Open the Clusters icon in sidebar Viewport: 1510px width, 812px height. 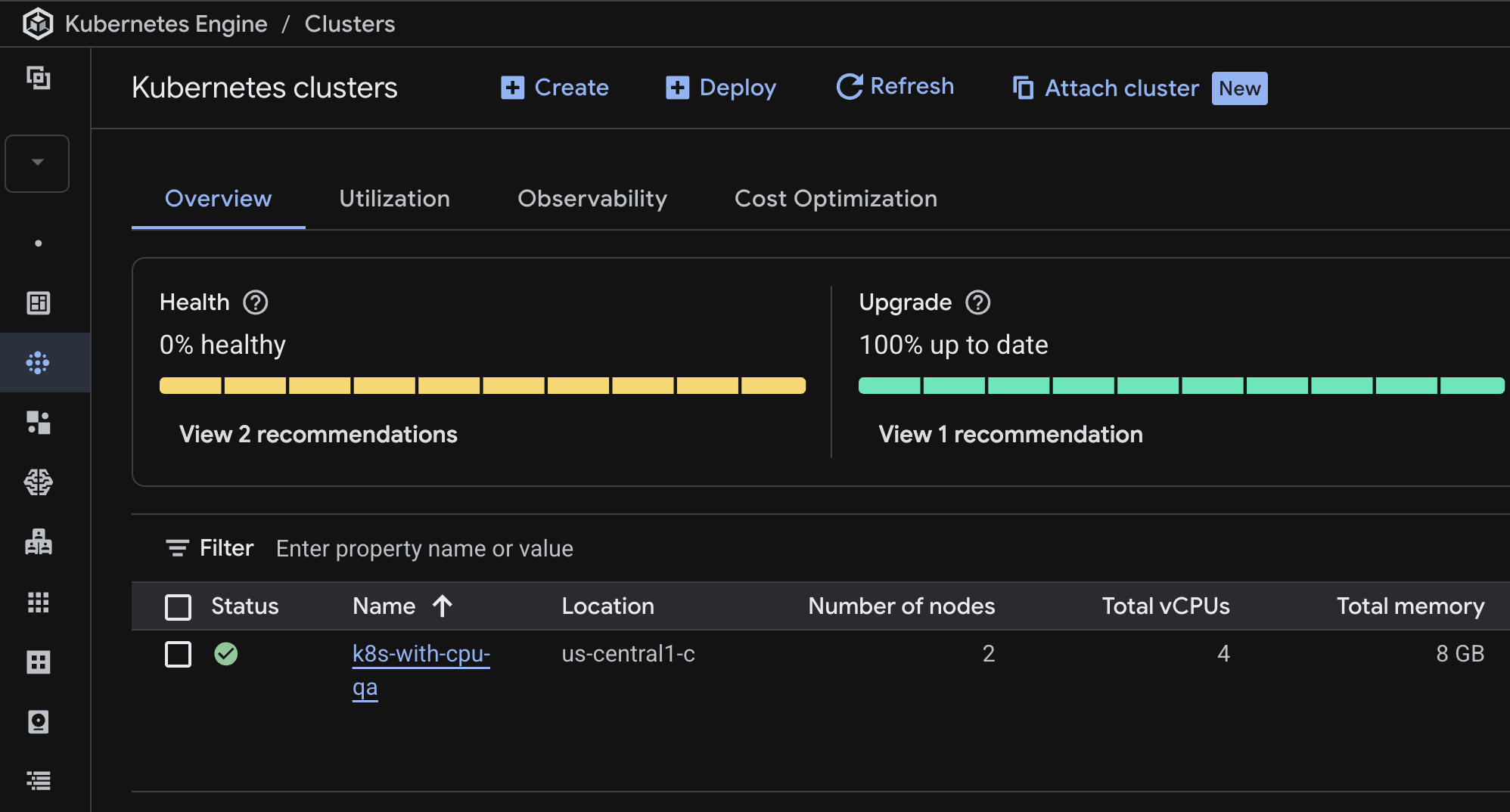[x=38, y=363]
